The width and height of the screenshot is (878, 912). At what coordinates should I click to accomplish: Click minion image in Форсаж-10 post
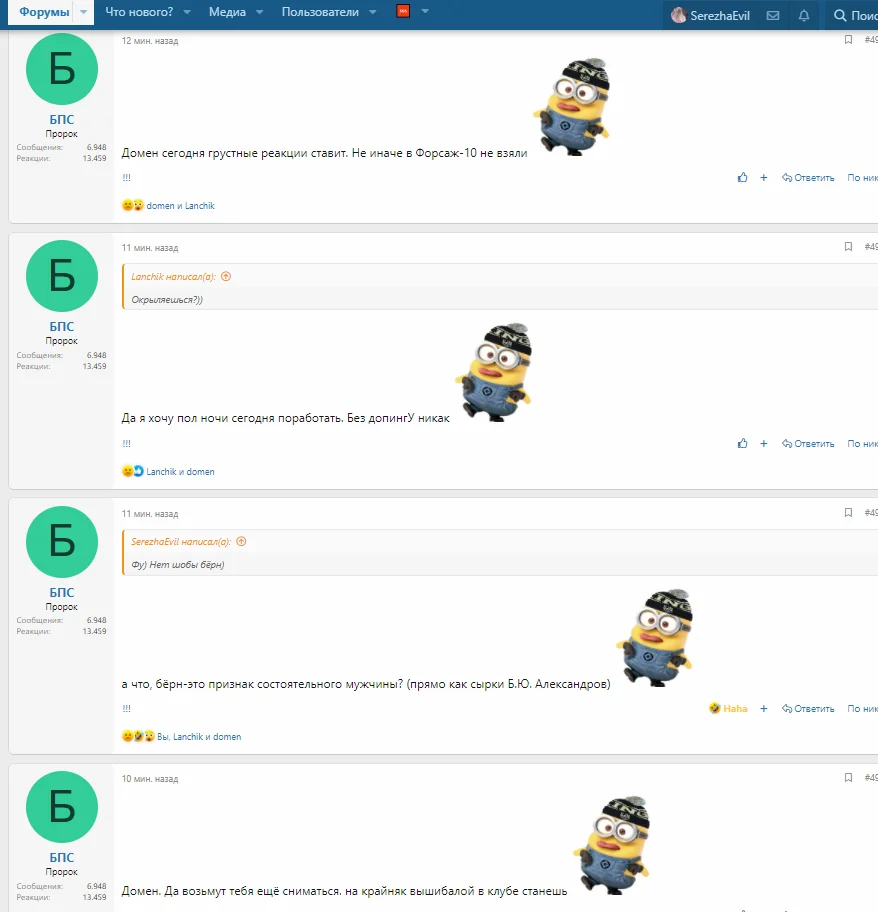pos(572,107)
